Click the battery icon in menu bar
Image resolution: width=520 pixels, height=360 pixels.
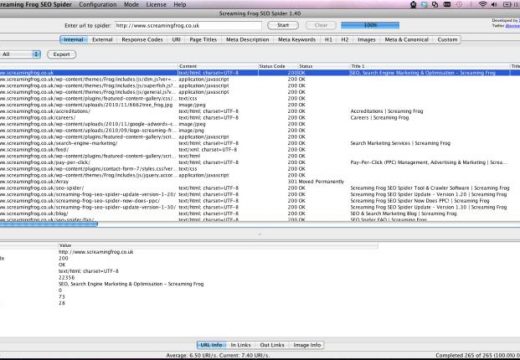click(507, 4)
